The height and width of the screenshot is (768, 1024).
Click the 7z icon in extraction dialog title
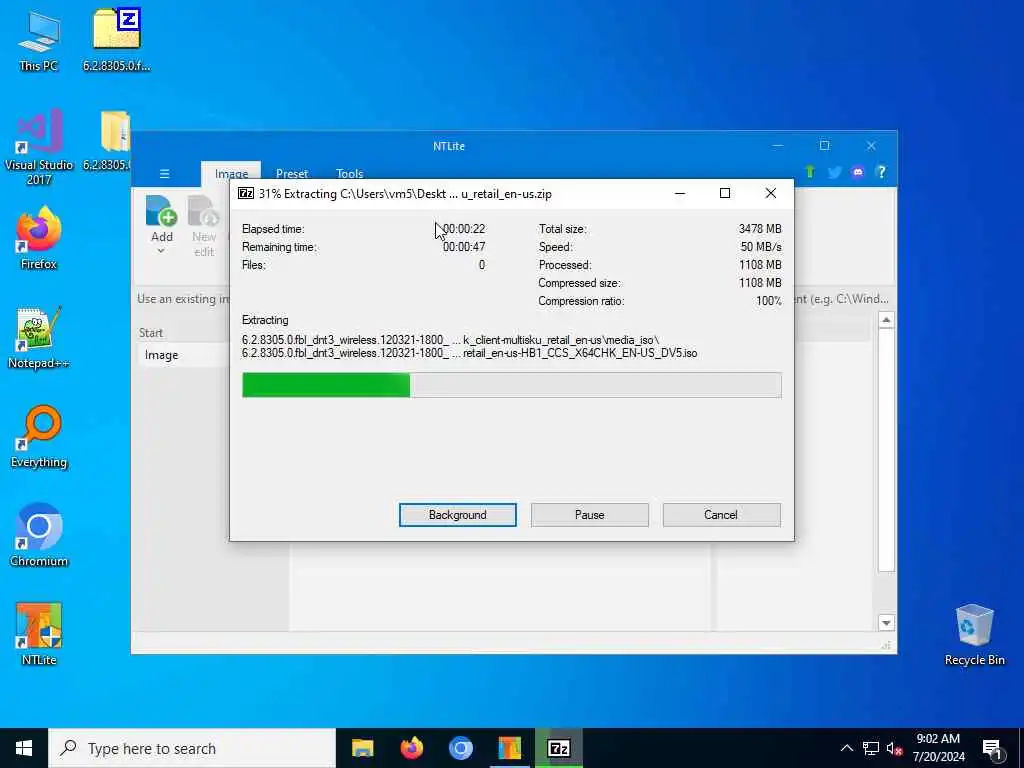[246, 193]
